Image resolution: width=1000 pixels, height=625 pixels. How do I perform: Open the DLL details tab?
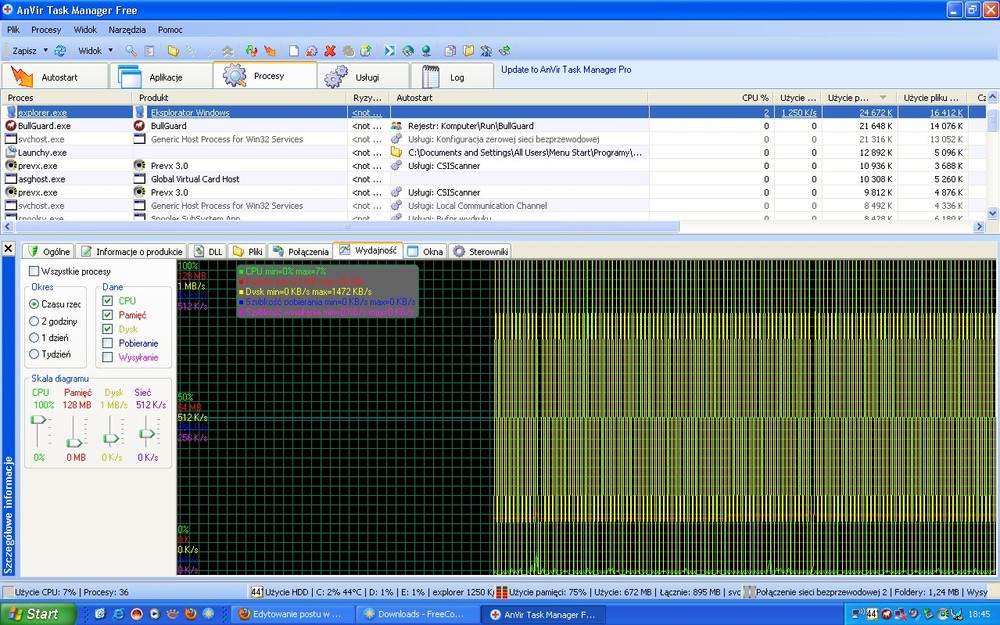click(x=208, y=251)
